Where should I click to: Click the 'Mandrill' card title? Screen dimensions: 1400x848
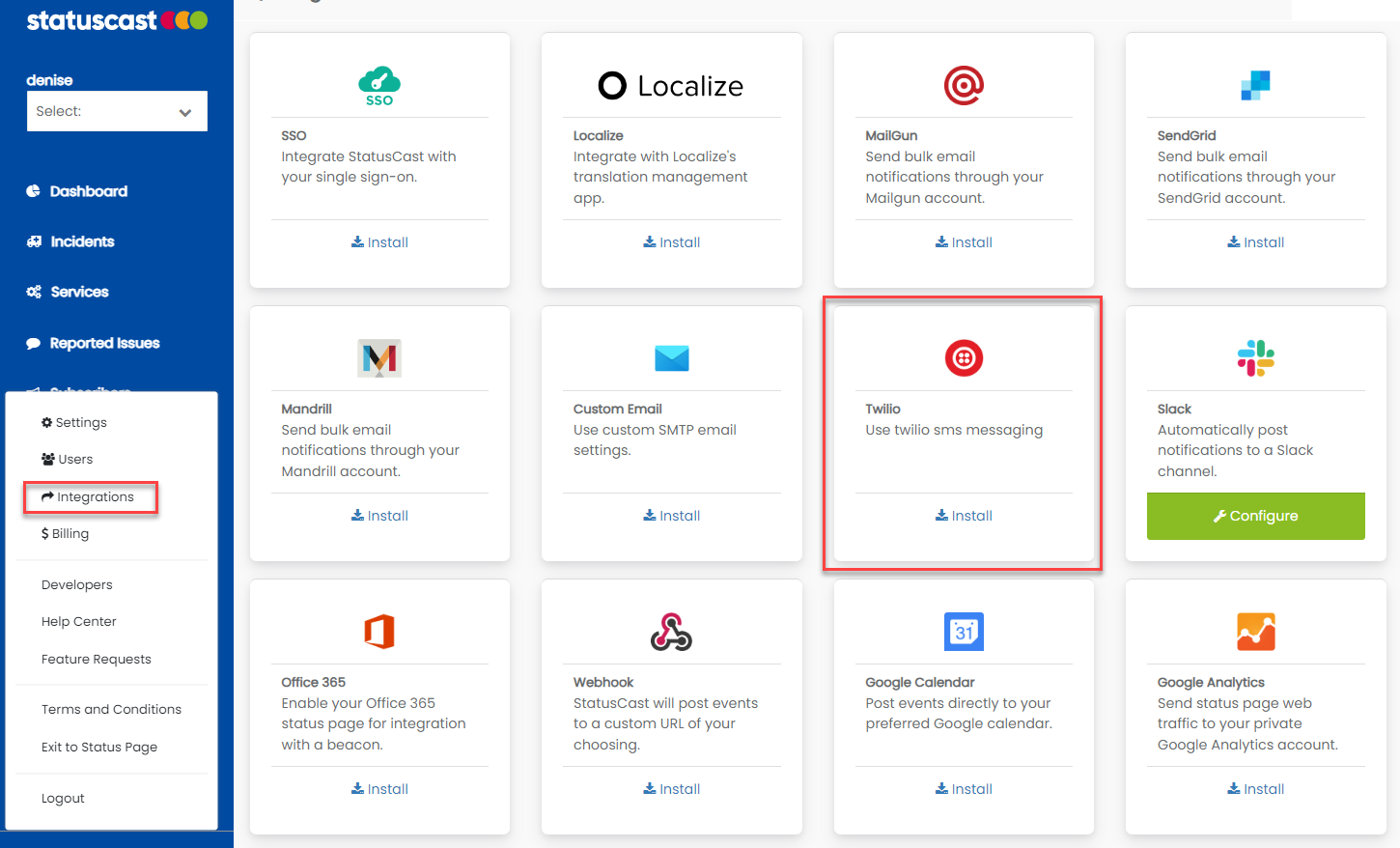pyautogui.click(x=306, y=409)
